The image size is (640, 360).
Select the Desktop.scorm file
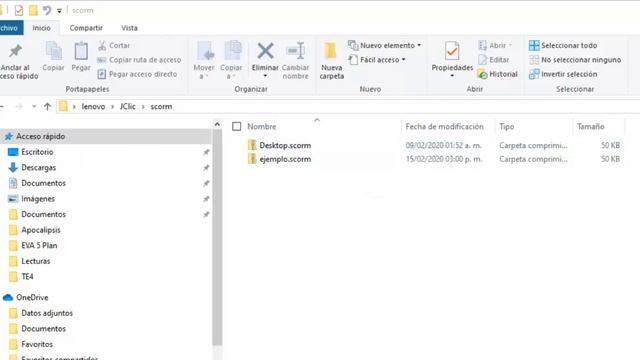click(x=285, y=145)
